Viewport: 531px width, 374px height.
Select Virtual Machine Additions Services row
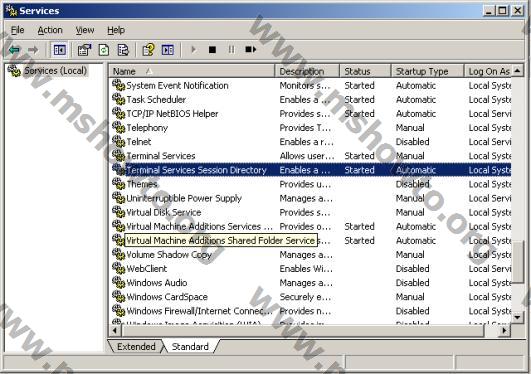310,226
